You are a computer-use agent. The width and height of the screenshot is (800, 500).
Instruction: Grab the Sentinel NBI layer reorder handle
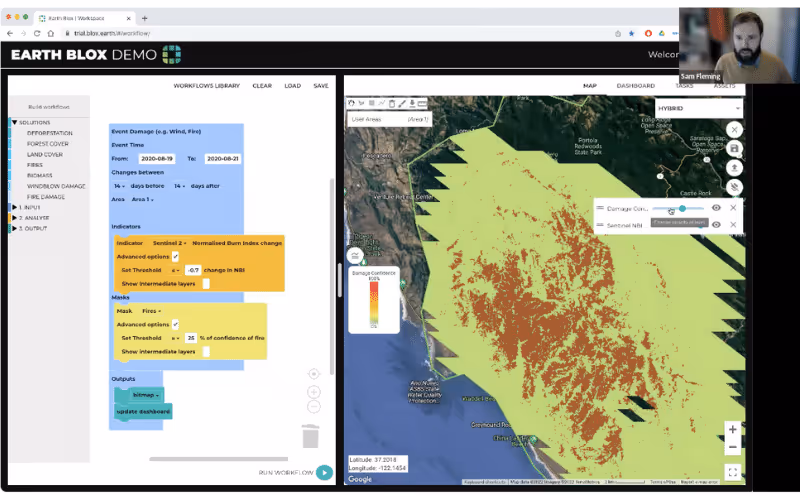(600, 224)
